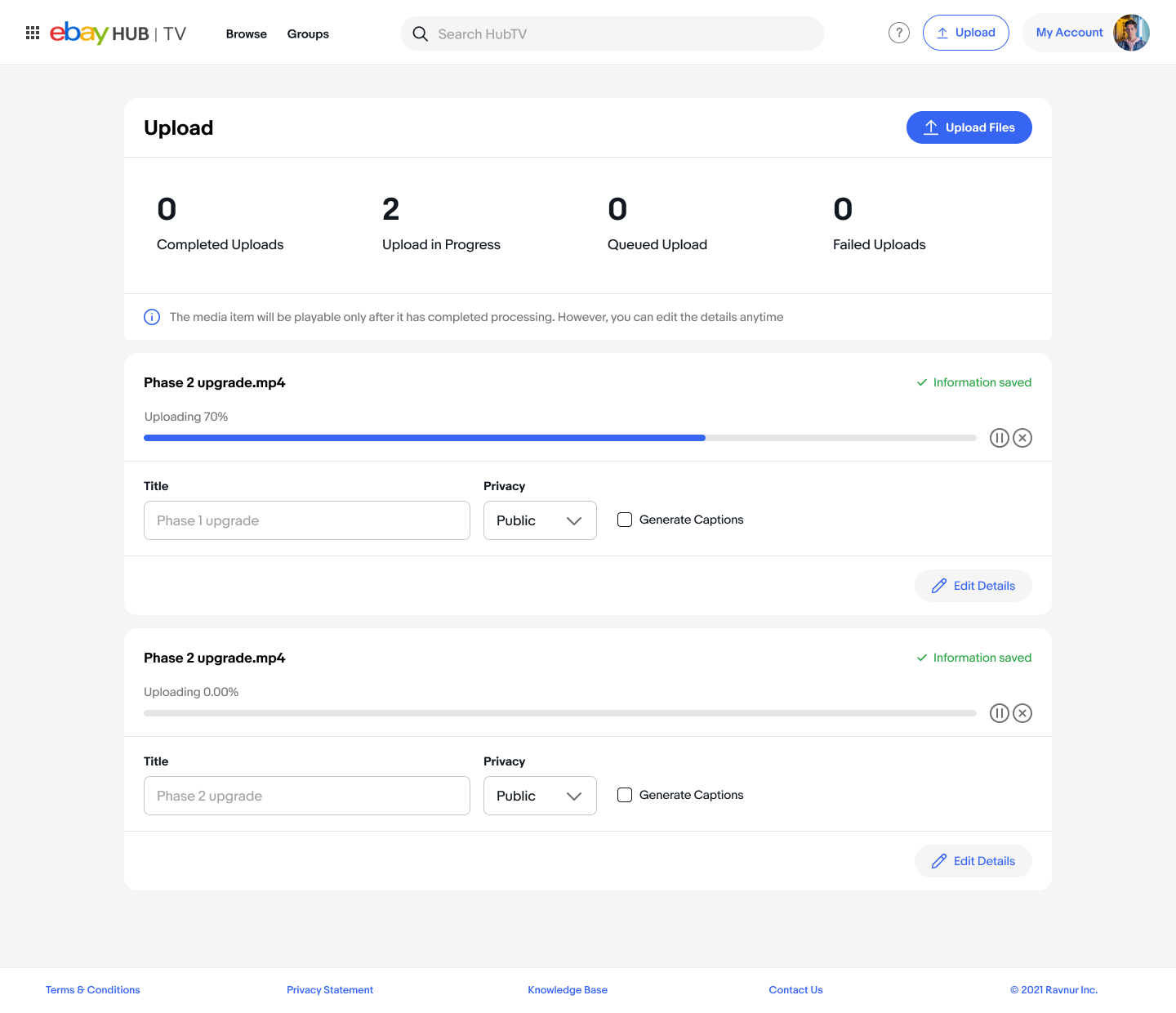Cancel the 70% upload
Viewport: 1176px width, 1013px height.
click(x=1022, y=438)
